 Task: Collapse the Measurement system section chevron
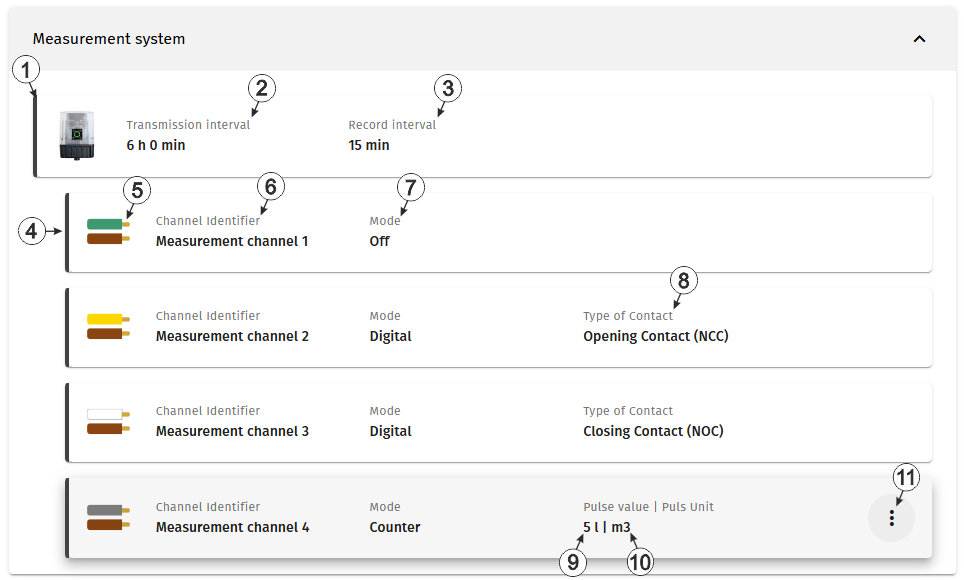point(919,39)
